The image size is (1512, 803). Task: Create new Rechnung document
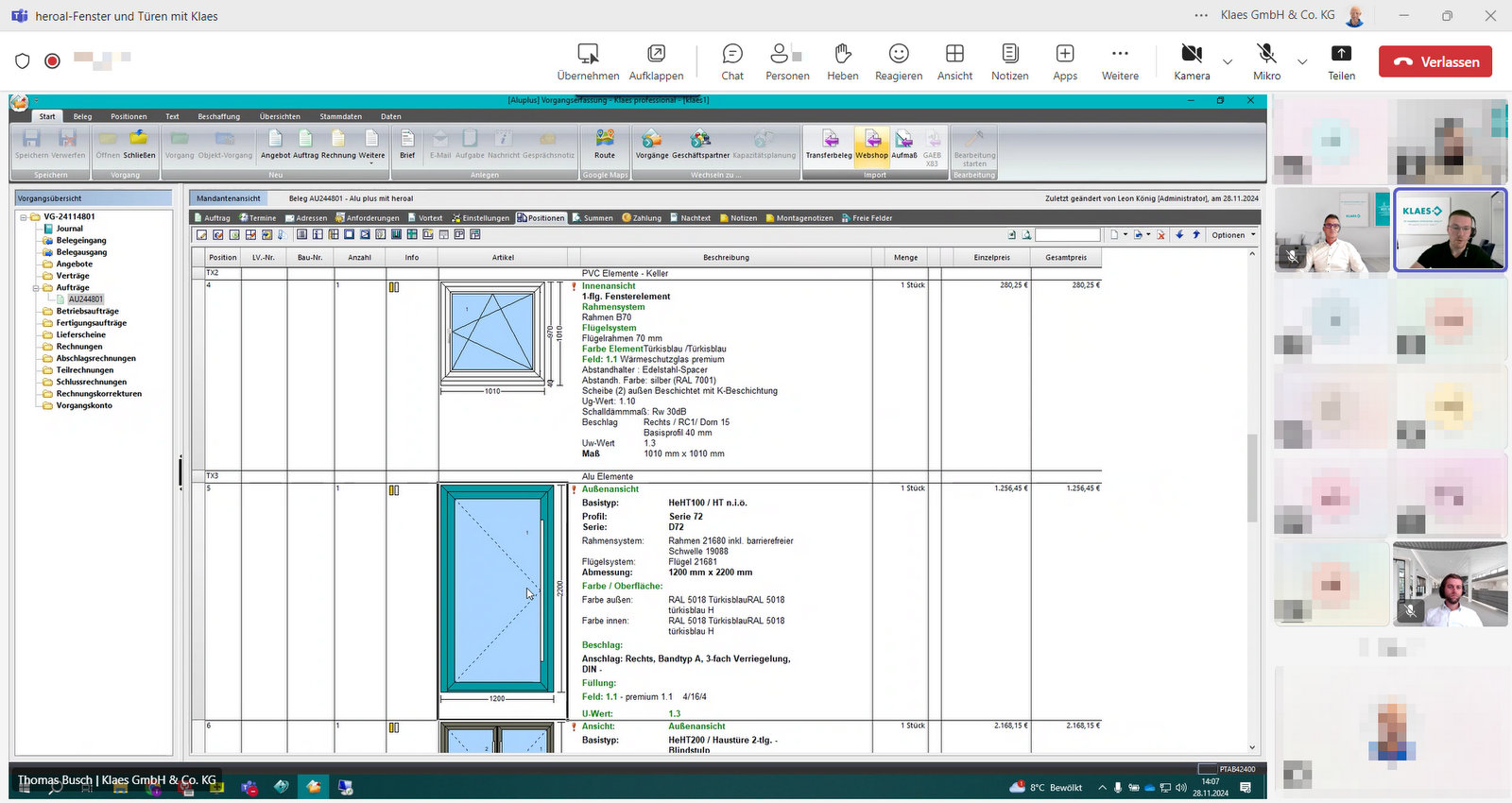(x=338, y=145)
